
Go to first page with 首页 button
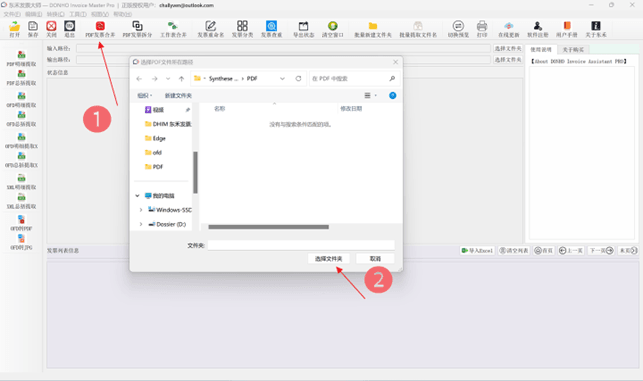point(544,250)
